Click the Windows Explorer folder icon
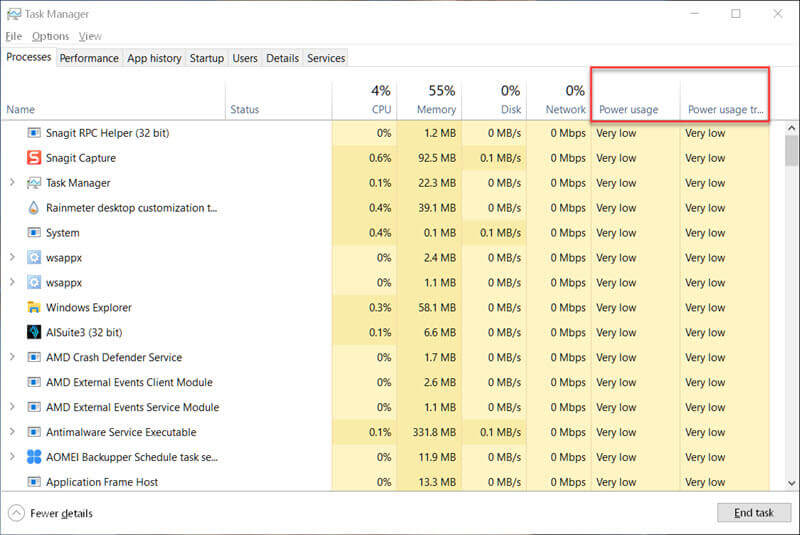The image size is (800, 535). (34, 308)
